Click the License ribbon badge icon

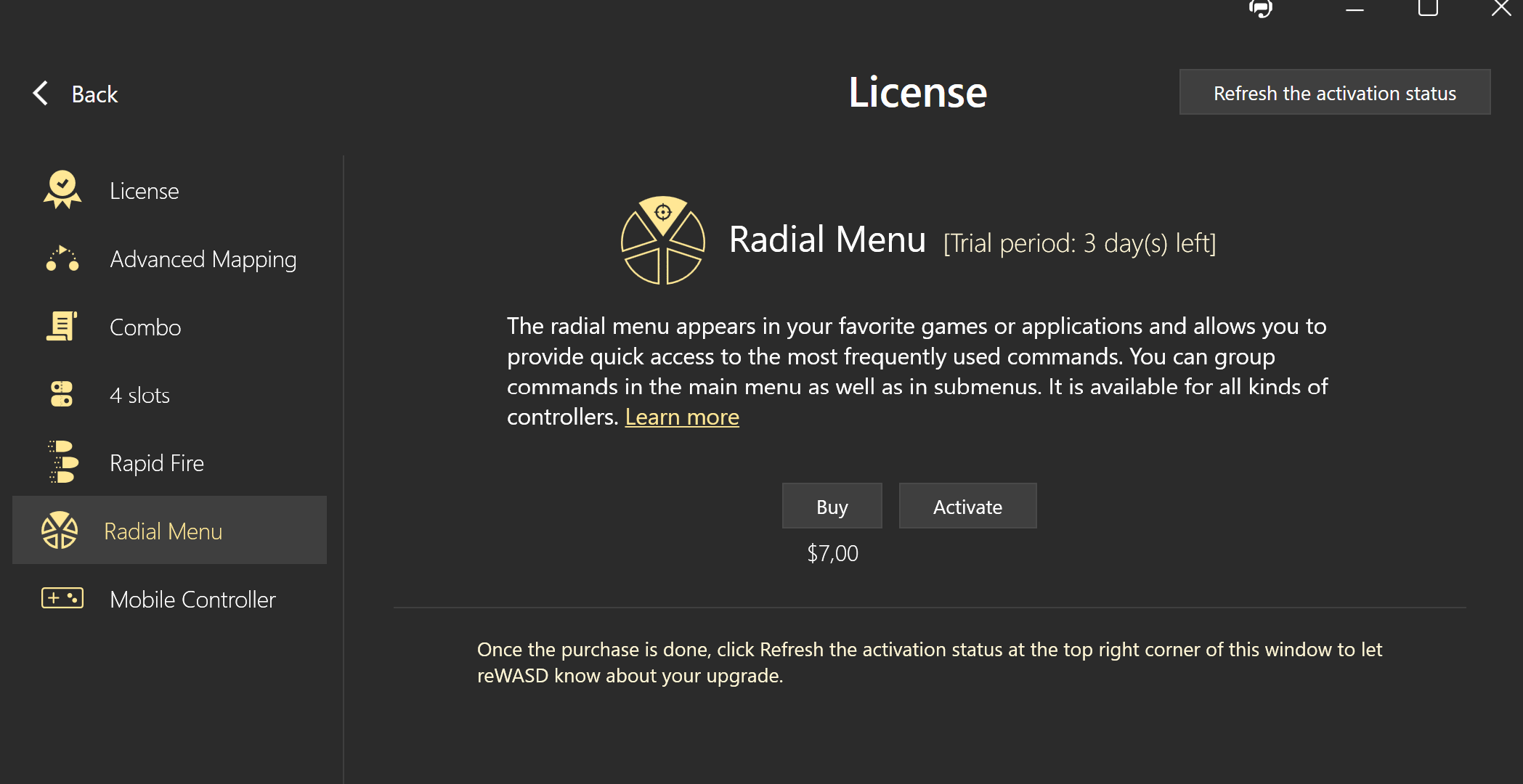click(x=62, y=190)
